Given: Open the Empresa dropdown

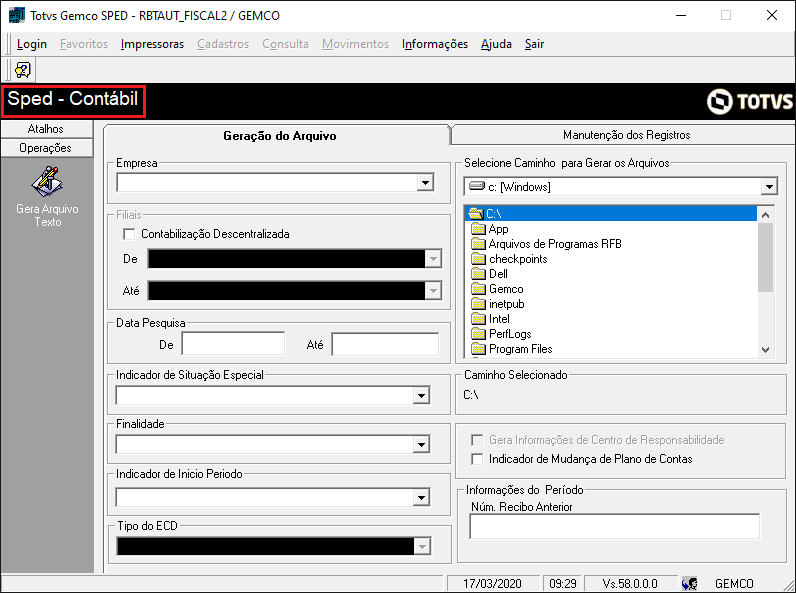Looking at the screenshot, I should tap(425, 183).
